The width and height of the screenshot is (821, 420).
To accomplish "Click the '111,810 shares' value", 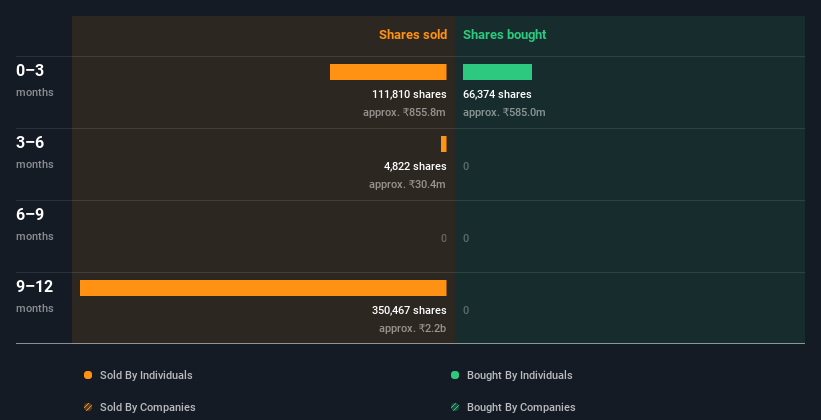I will tap(409, 94).
